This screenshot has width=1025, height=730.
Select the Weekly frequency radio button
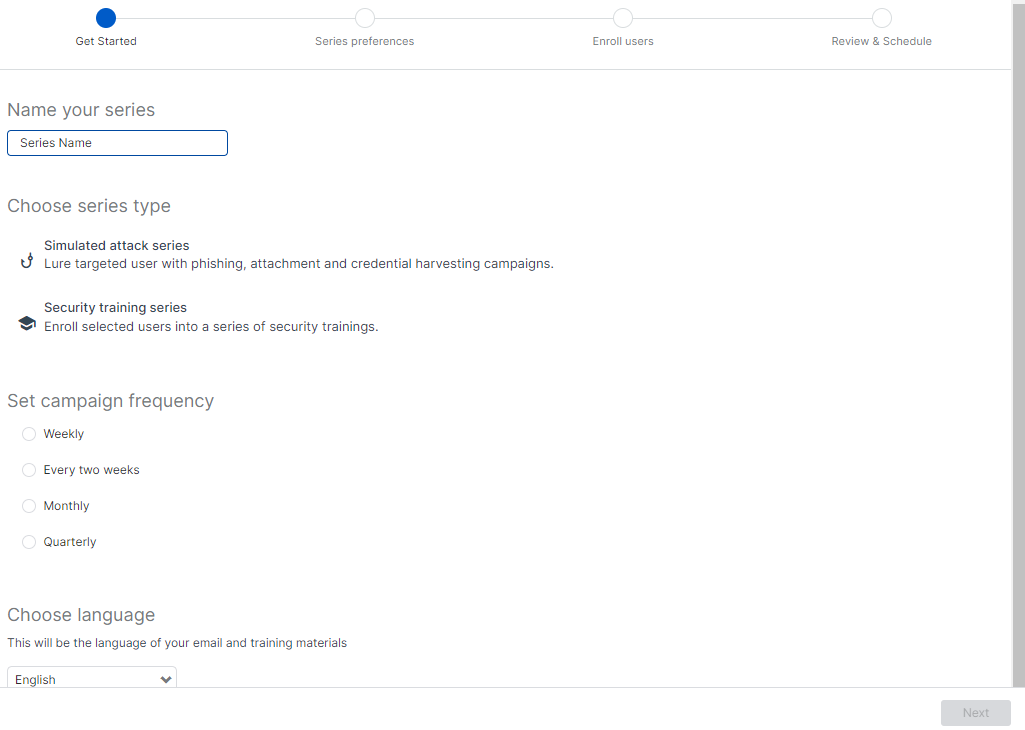point(29,434)
